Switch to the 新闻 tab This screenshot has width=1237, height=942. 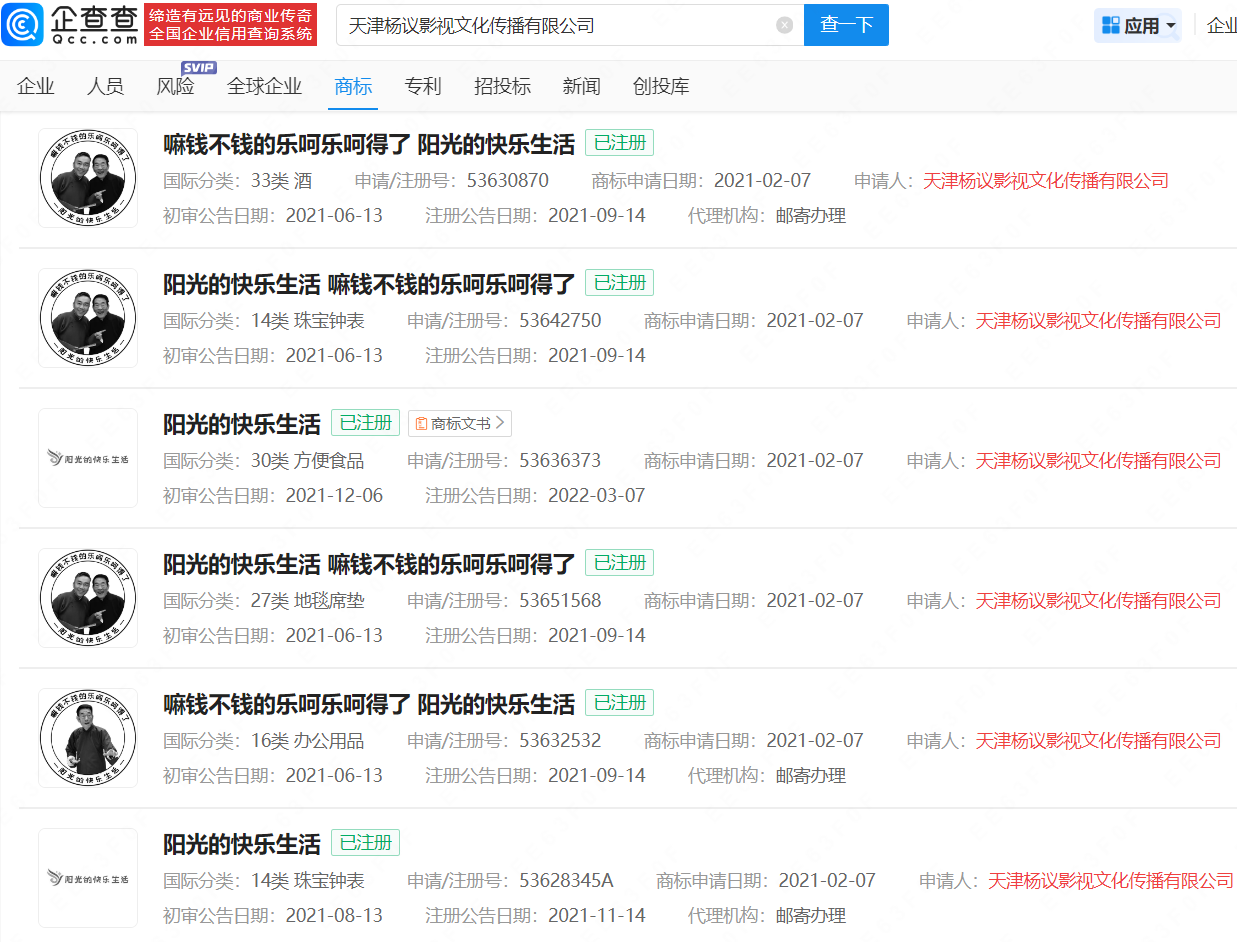pyautogui.click(x=581, y=86)
